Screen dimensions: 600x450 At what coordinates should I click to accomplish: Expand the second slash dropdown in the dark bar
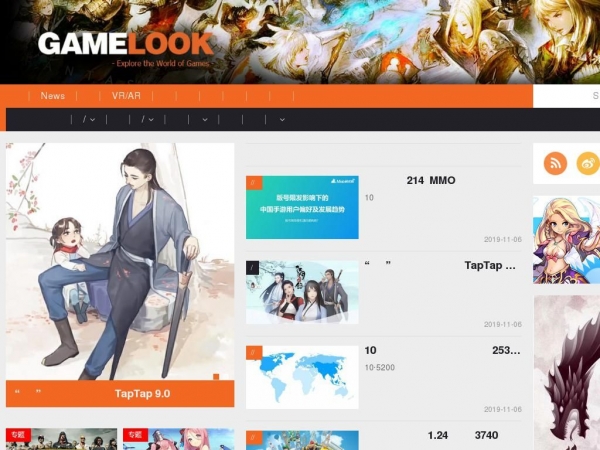point(147,119)
